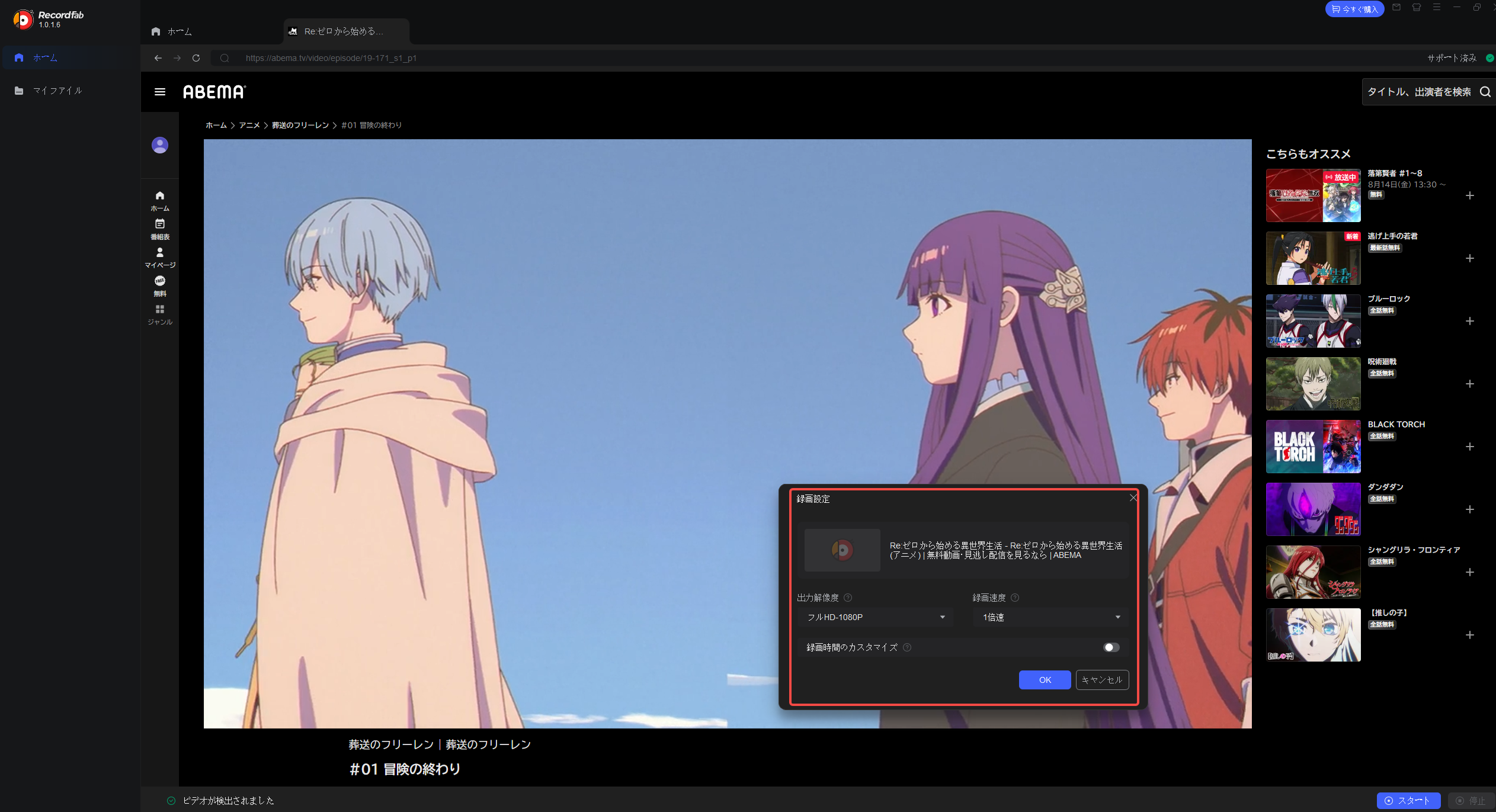Click help icon beside 録画速度

tap(1015, 598)
